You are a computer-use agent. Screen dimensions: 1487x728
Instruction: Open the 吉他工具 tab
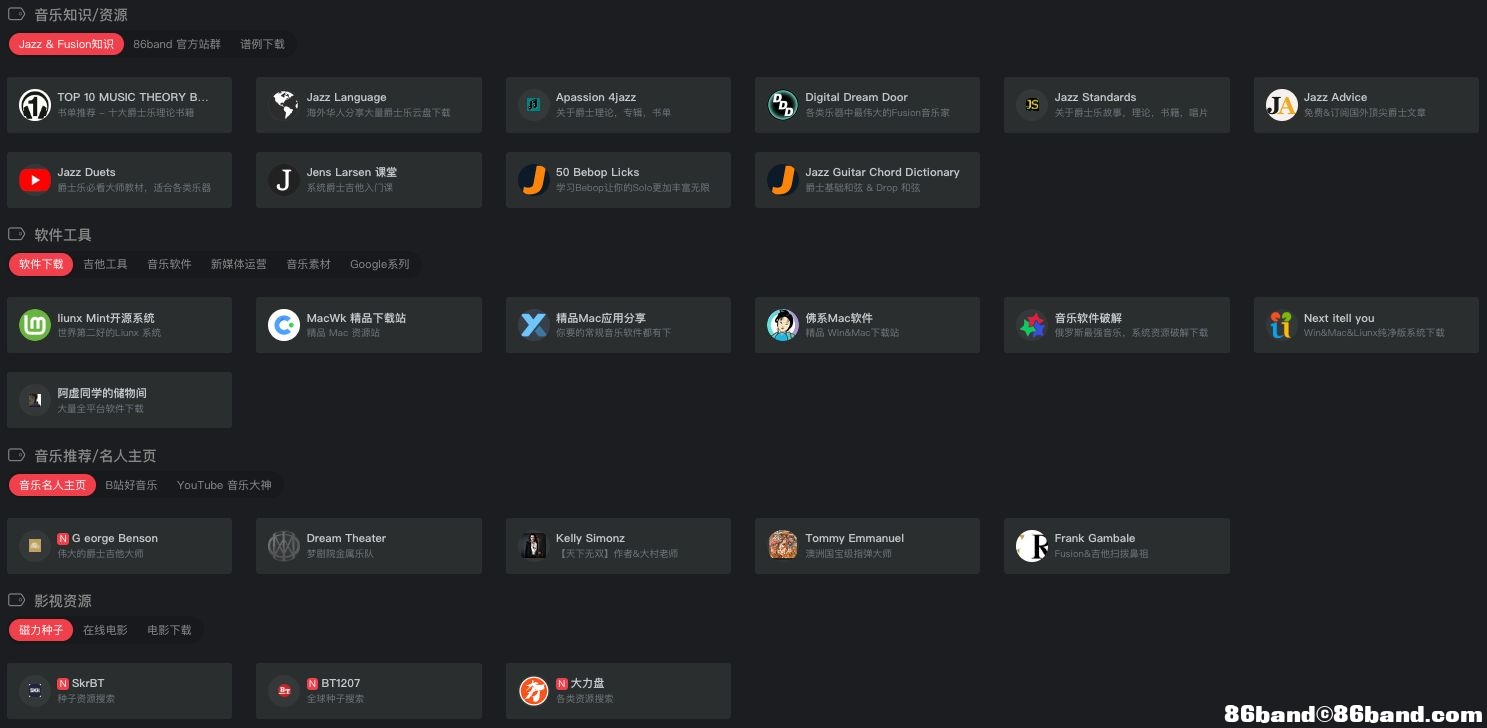coord(105,264)
